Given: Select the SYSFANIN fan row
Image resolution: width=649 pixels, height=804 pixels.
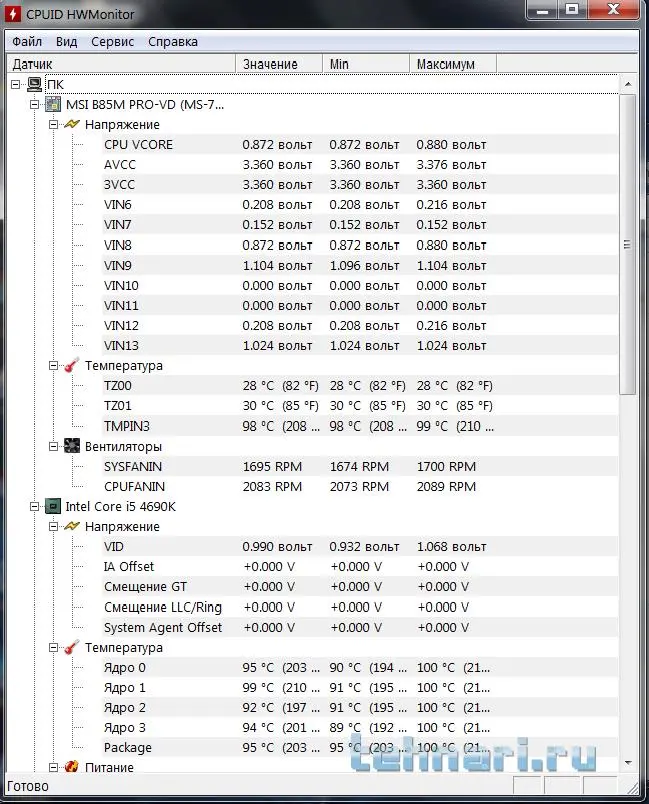Looking at the screenshot, I should click(359, 466).
